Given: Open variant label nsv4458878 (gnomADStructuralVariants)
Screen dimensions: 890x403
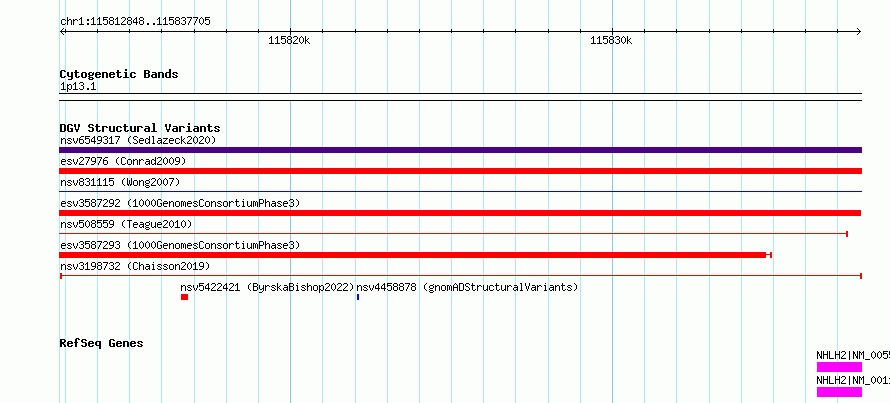Looking at the screenshot, I should (467, 287).
